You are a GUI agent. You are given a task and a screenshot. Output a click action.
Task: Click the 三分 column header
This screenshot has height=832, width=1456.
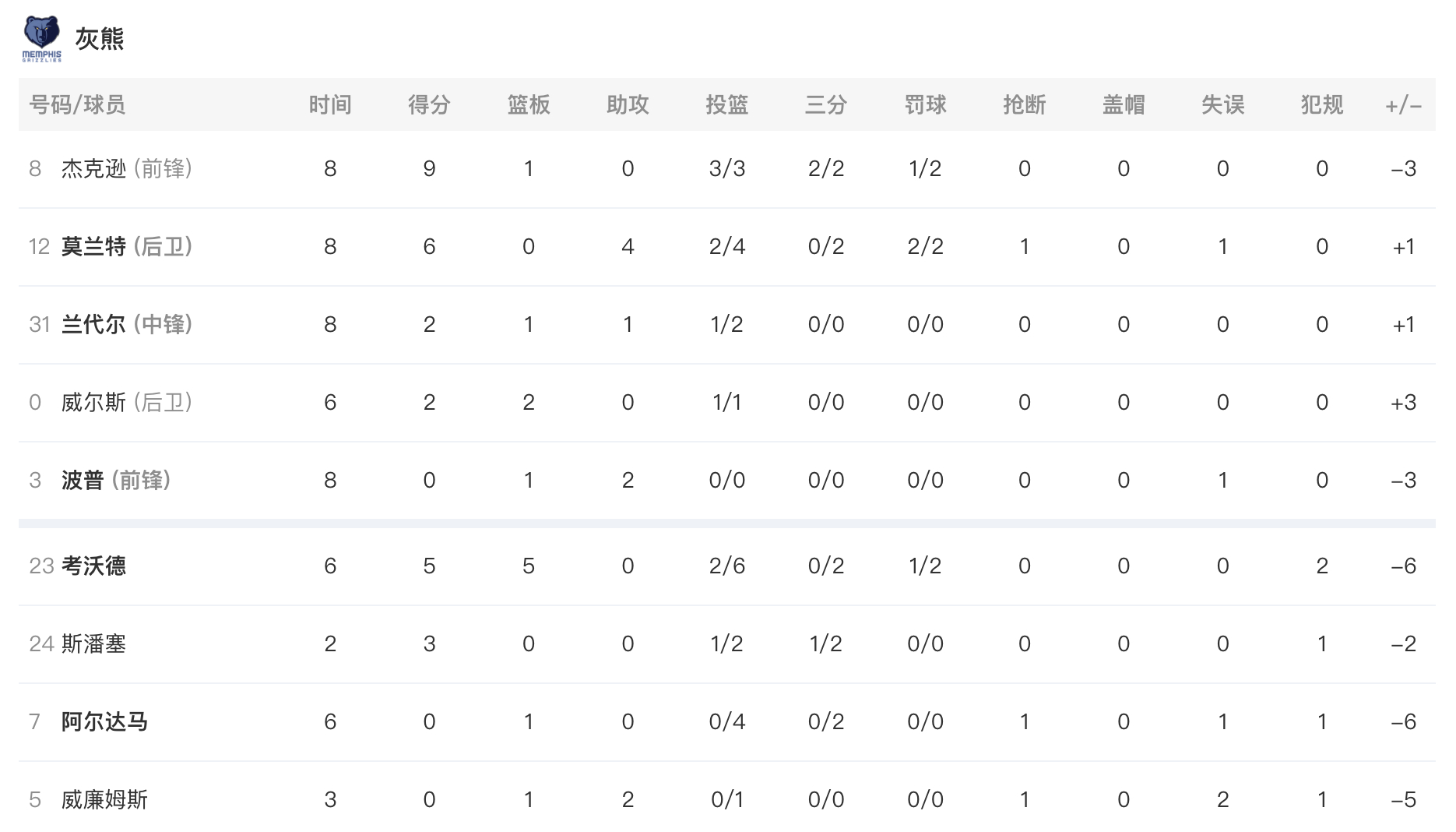826,104
